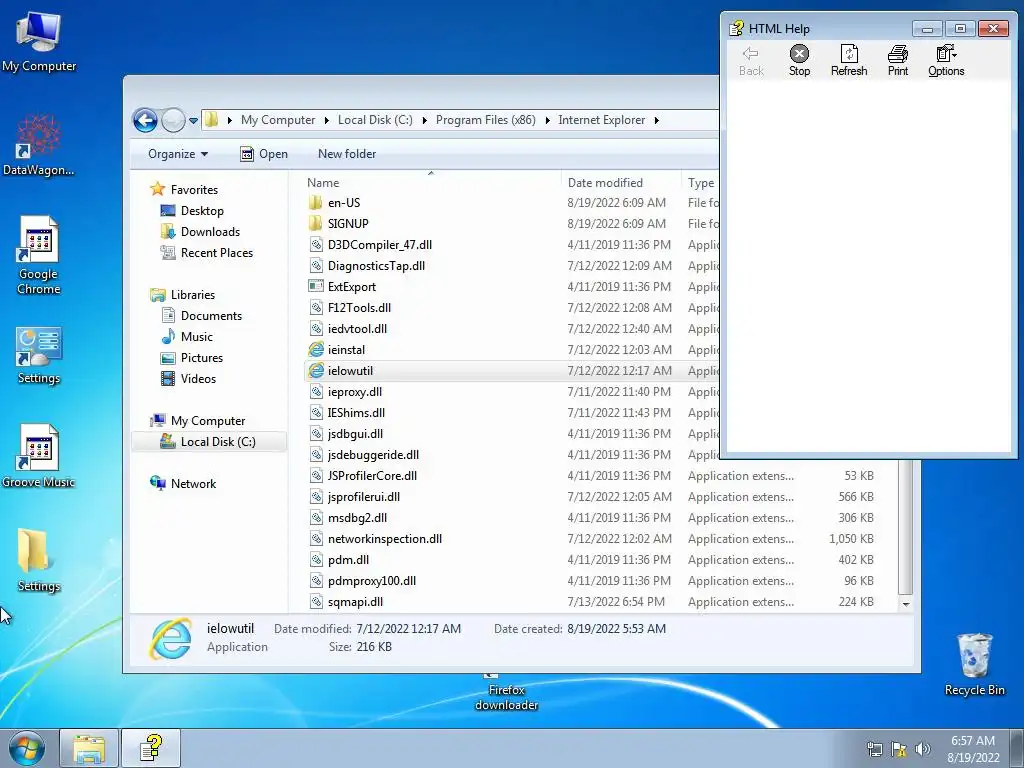
Task: Click the Back arrow in HTML Help
Action: tap(750, 54)
